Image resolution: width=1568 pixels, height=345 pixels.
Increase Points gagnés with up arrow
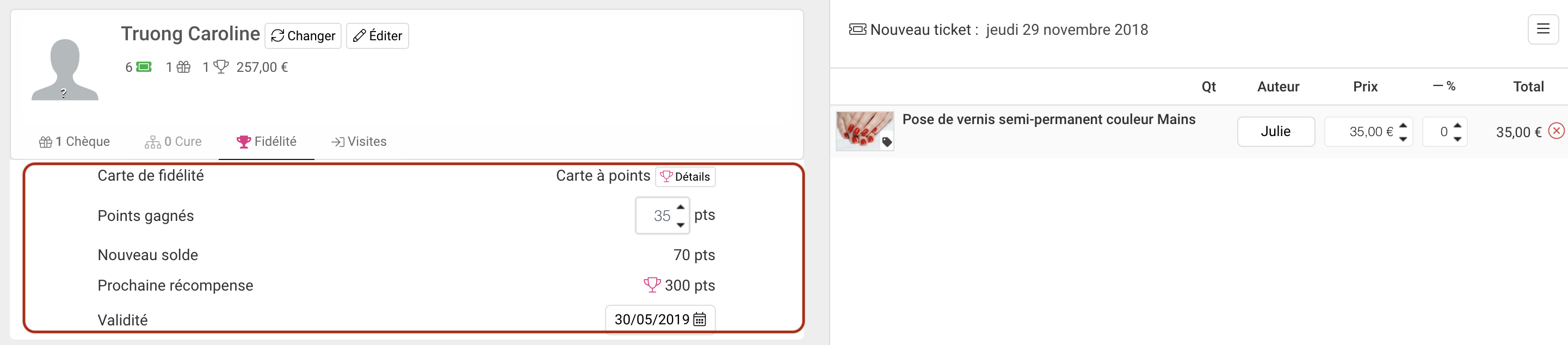(681, 207)
